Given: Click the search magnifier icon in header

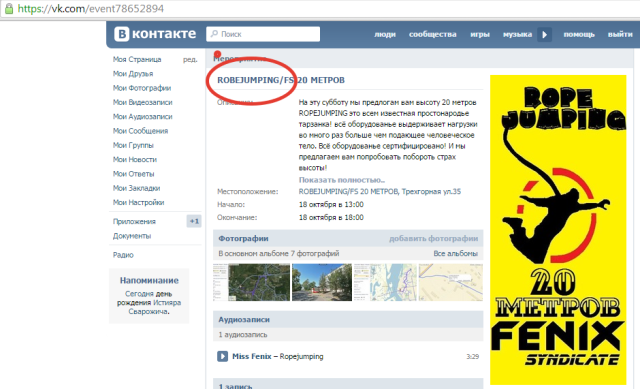Looking at the screenshot, I should (x=214, y=34).
